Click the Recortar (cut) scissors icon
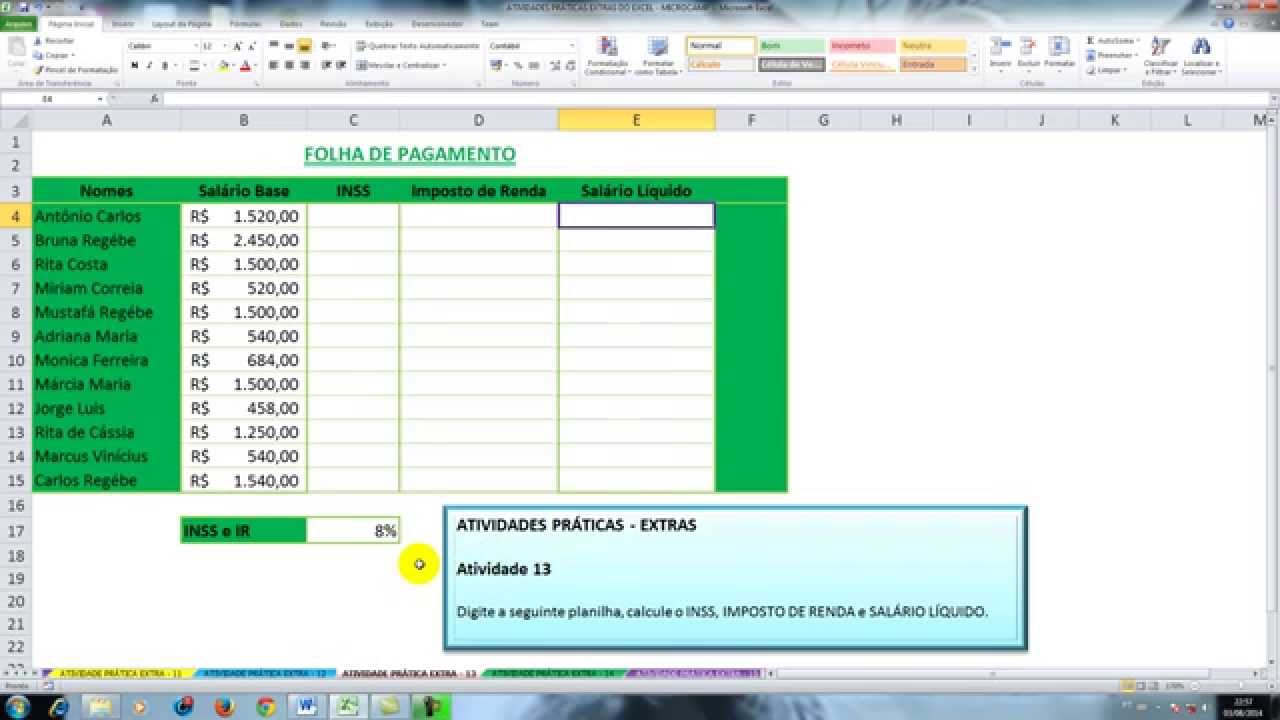1280x720 pixels. coord(38,41)
